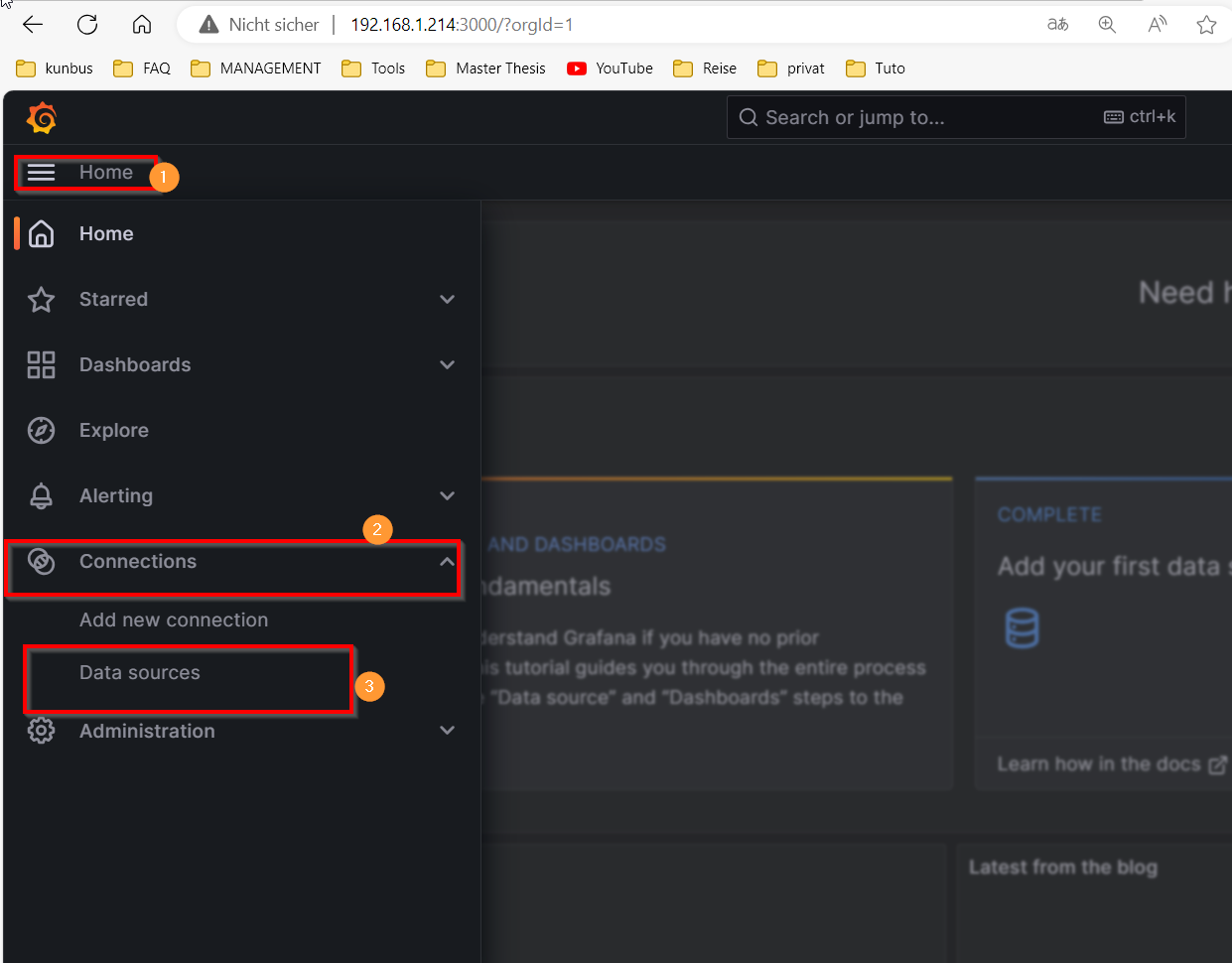The width and height of the screenshot is (1232, 963).
Task: Click the browser address bar URL
Action: 462,25
